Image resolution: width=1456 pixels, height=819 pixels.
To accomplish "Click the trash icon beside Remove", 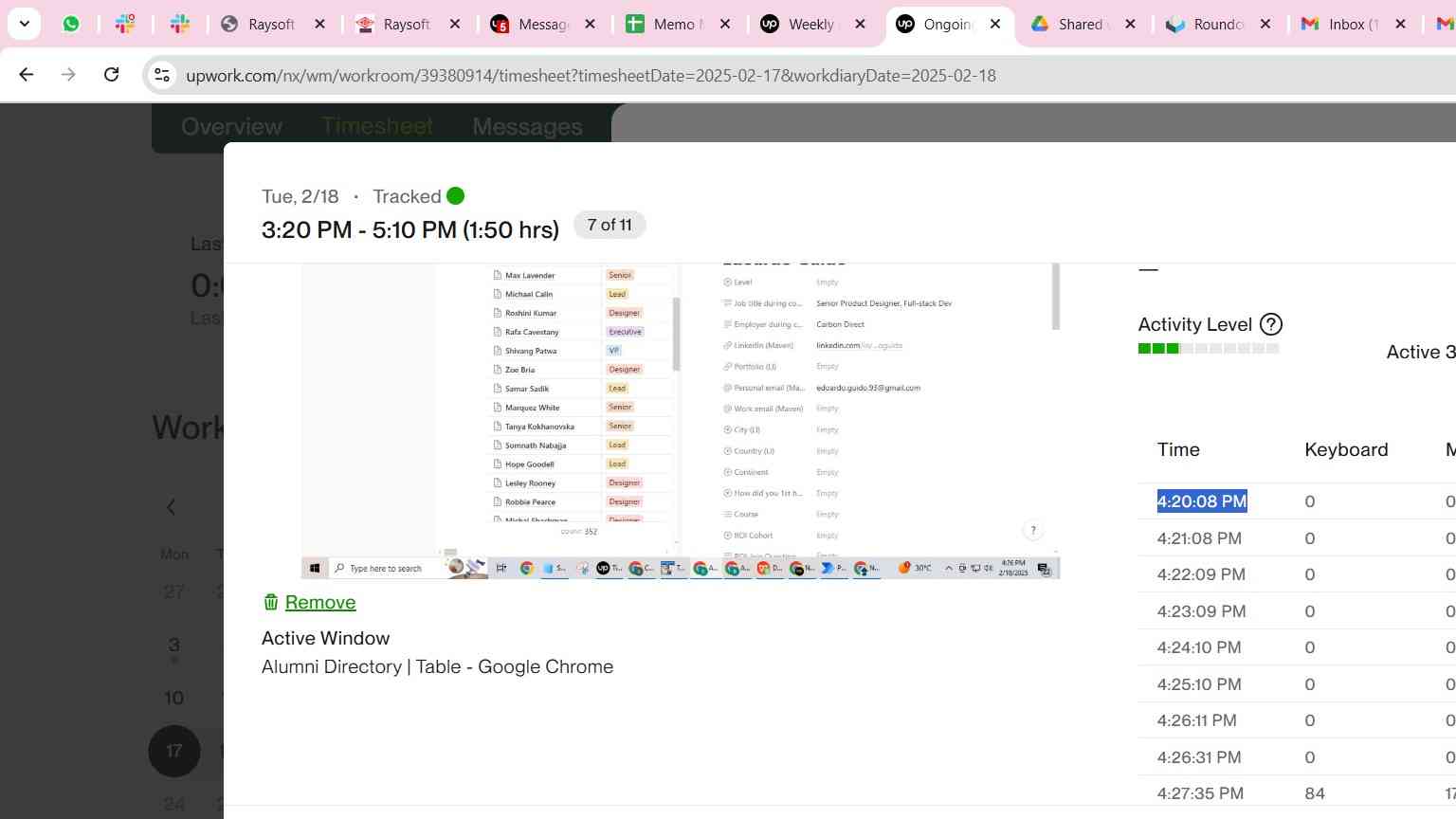I will pos(270,602).
